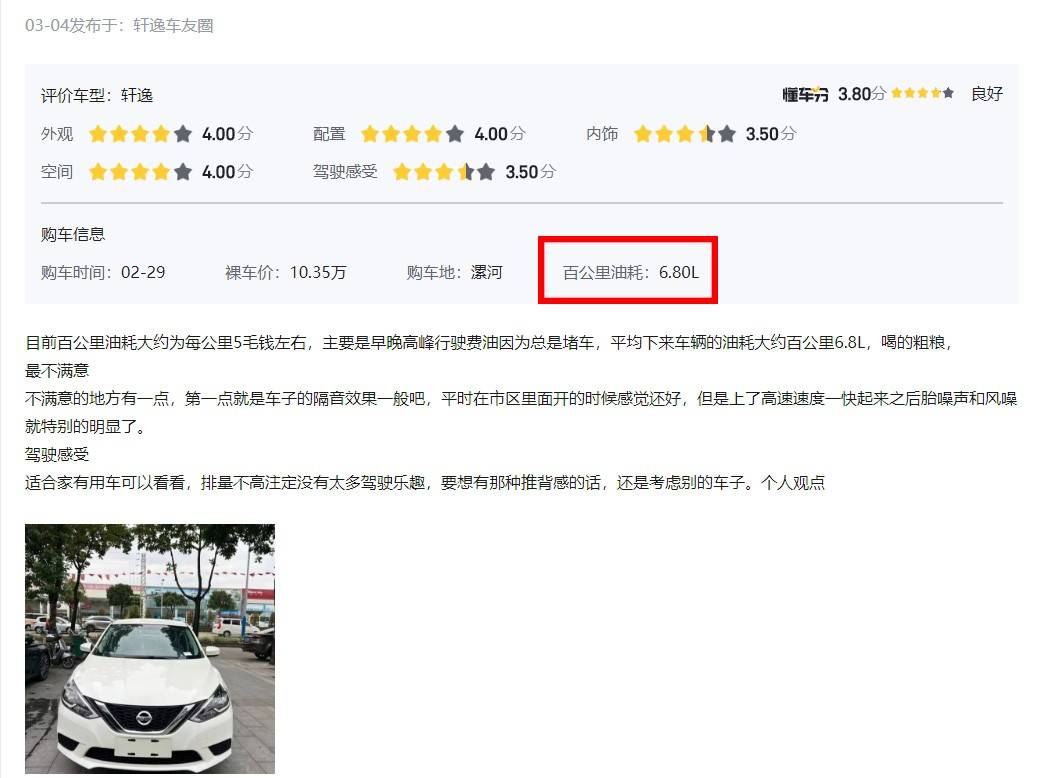Click the 内饰 3.50分 score

pos(771,134)
